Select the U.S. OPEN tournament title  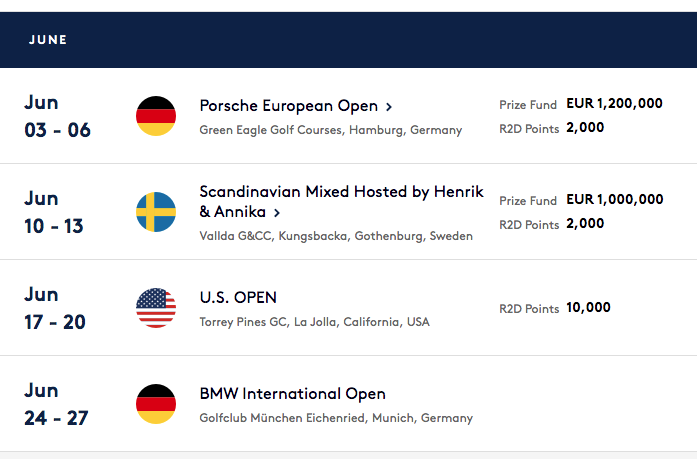click(238, 298)
